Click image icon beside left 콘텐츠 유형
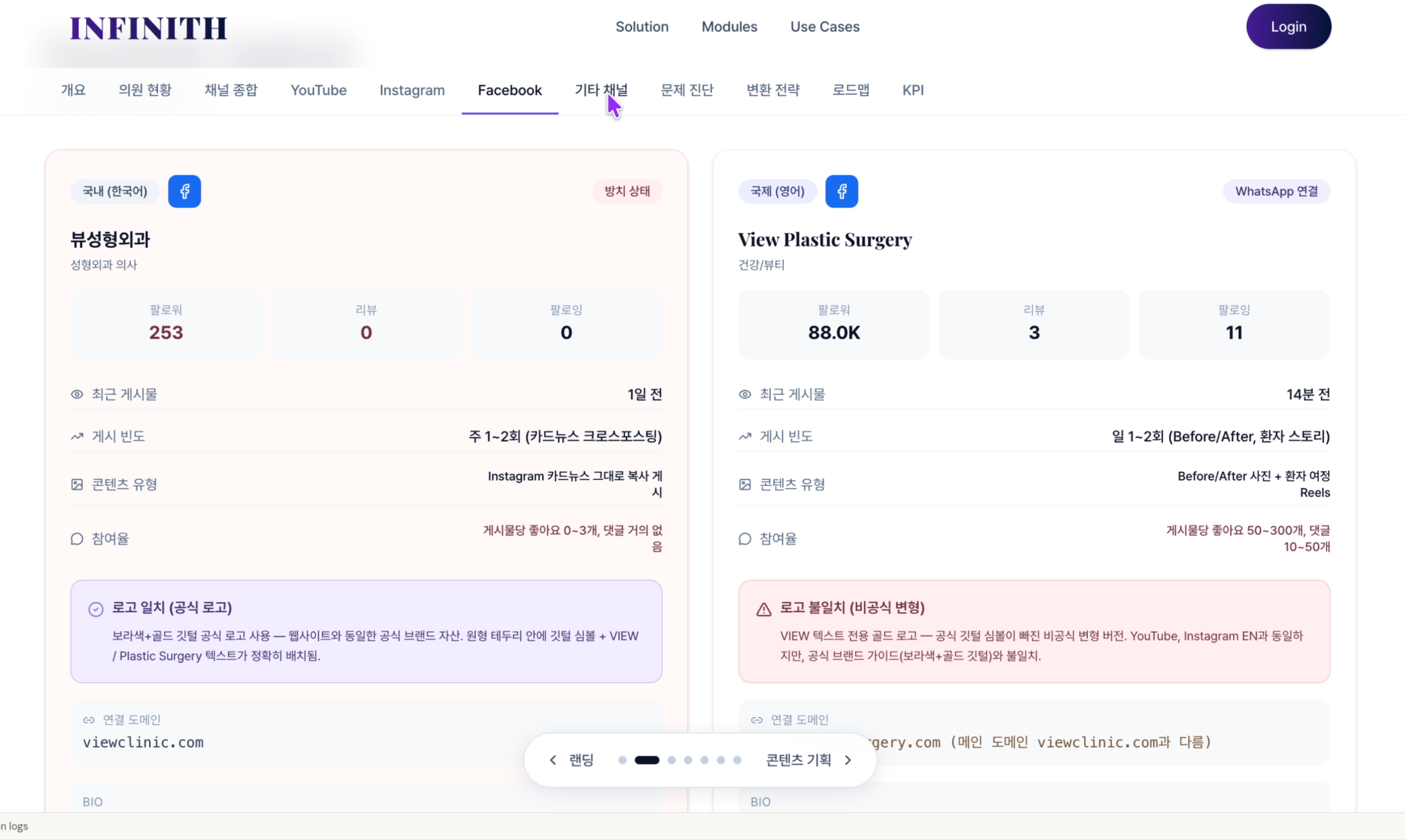 point(77,484)
